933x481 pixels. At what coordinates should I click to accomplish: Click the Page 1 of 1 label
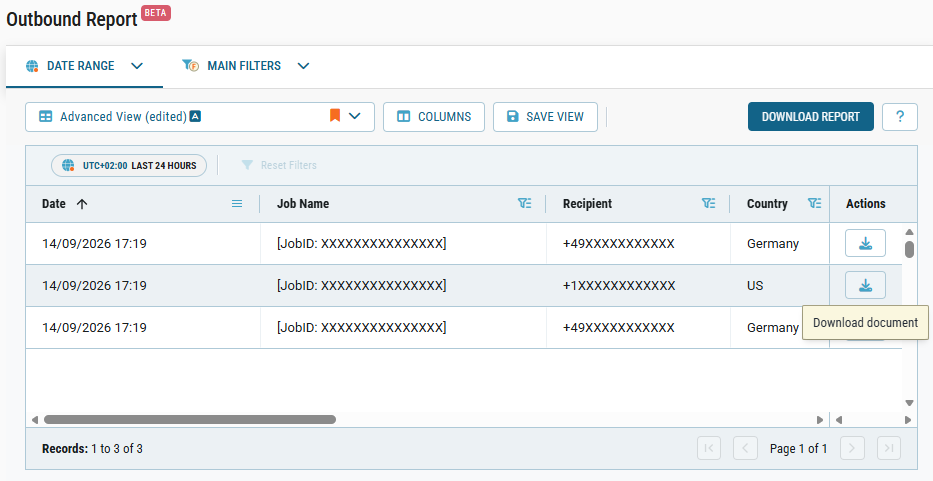799,449
